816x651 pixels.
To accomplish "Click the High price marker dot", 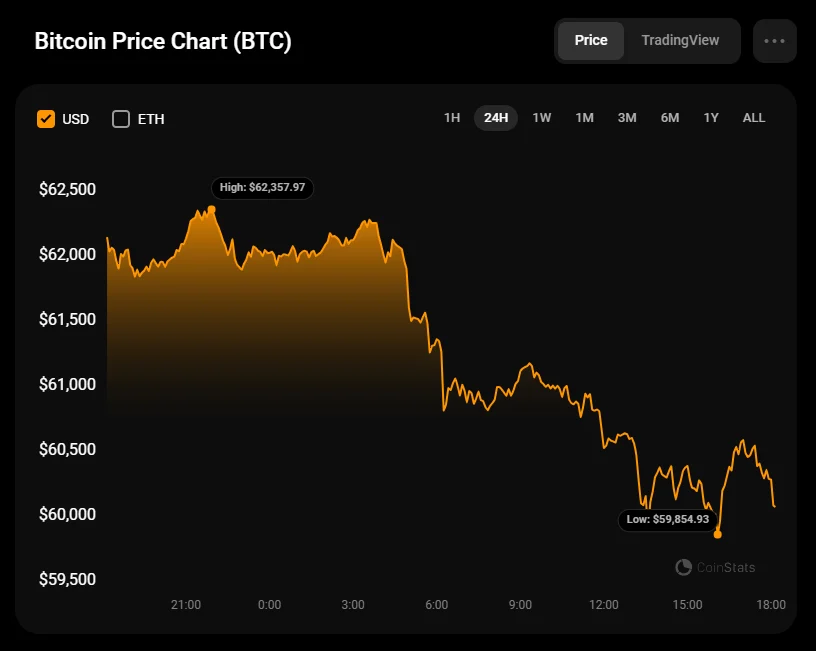I will click(212, 209).
